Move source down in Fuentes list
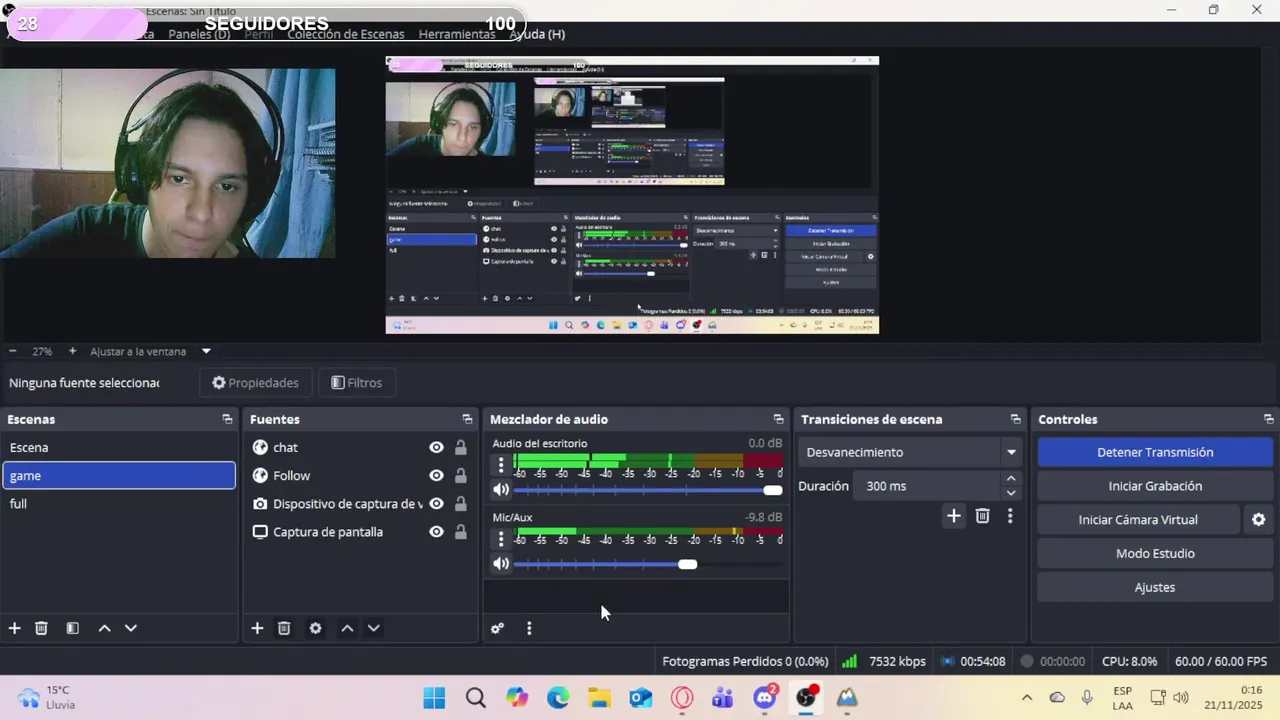The image size is (1280, 720). (x=373, y=628)
